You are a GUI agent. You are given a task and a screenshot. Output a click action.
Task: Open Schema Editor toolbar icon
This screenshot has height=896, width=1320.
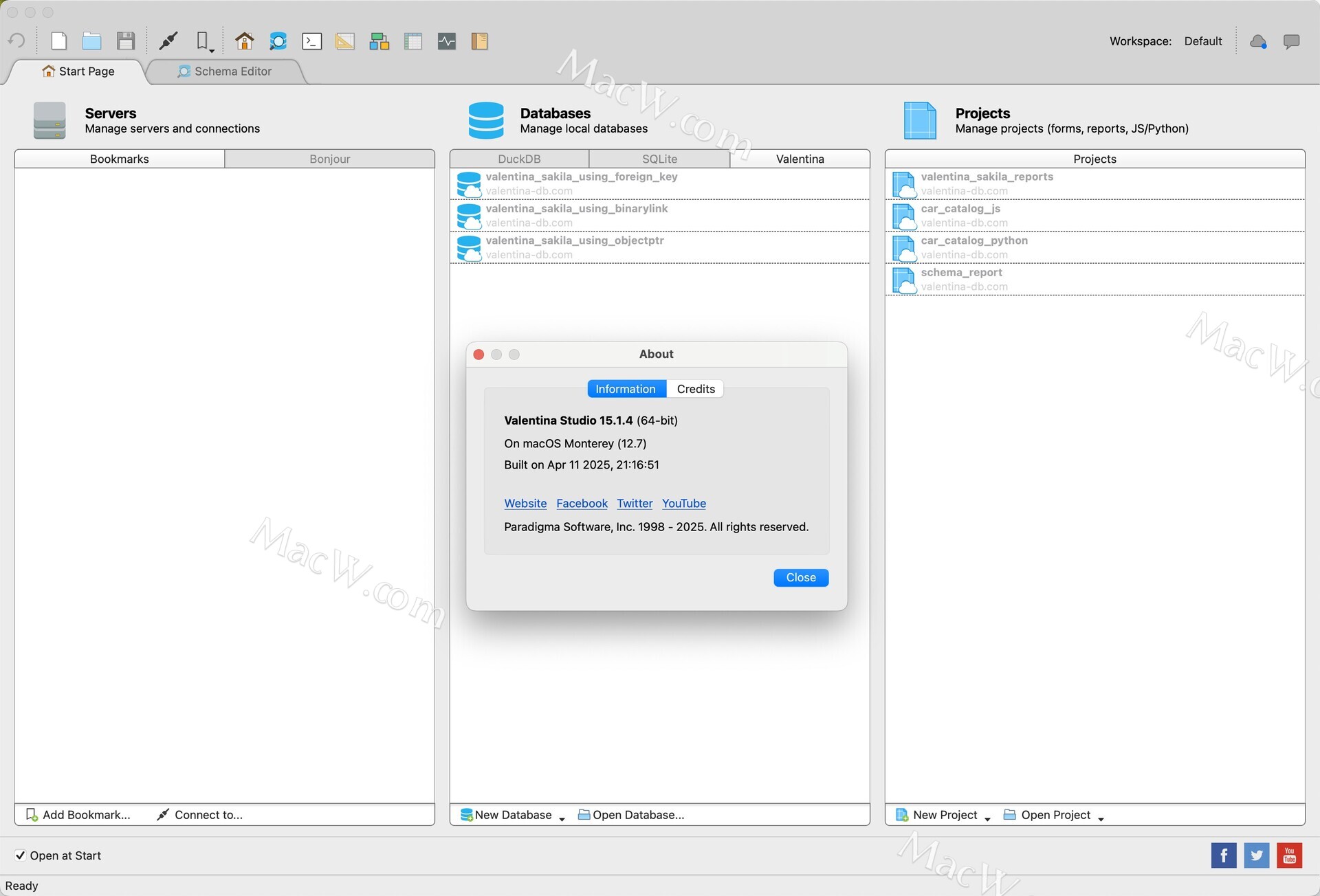[278, 41]
